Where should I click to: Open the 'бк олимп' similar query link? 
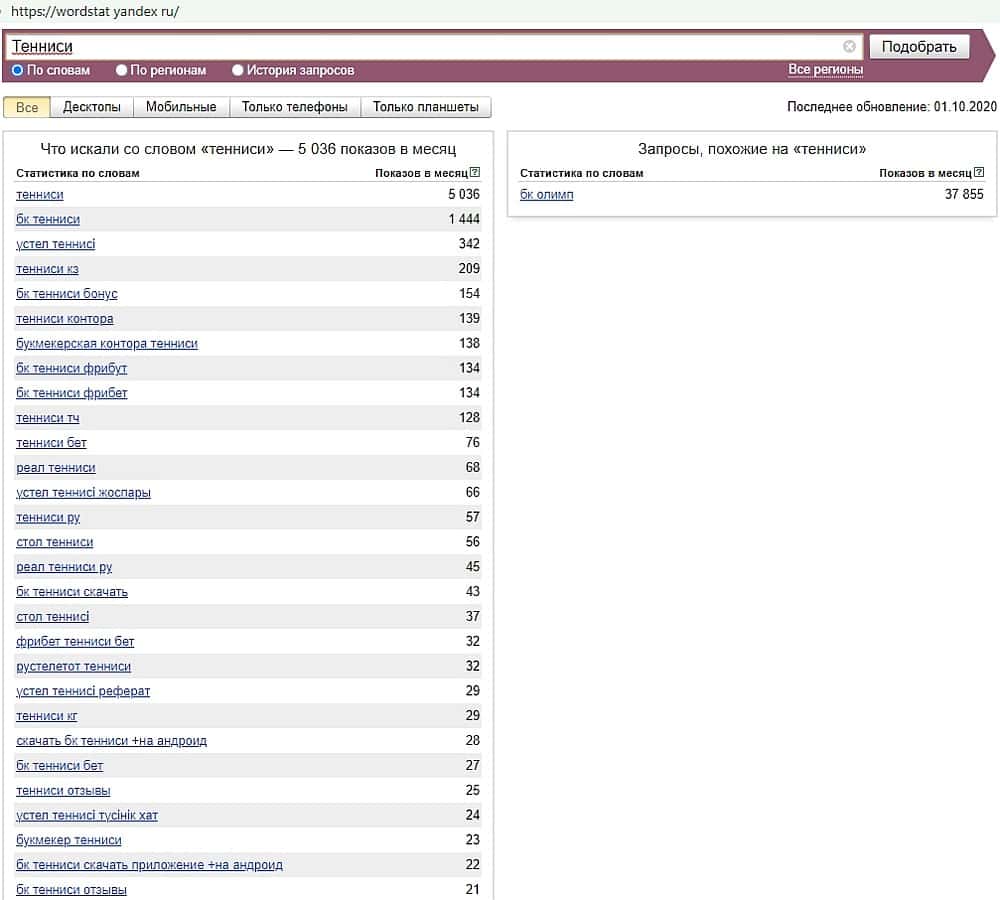tap(547, 195)
